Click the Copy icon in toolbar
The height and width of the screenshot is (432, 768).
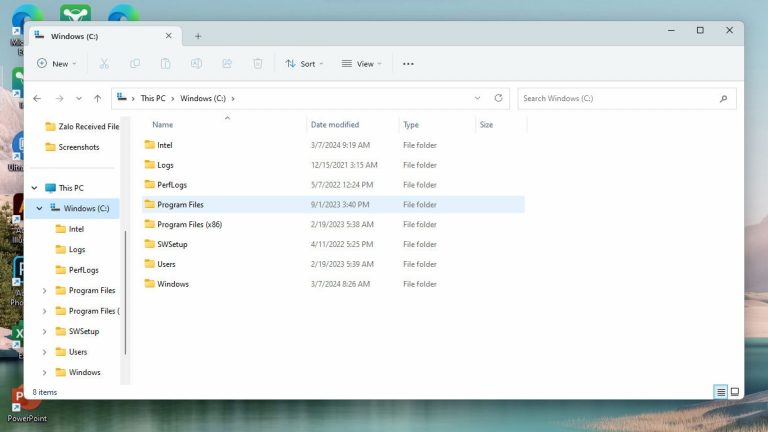click(x=135, y=63)
